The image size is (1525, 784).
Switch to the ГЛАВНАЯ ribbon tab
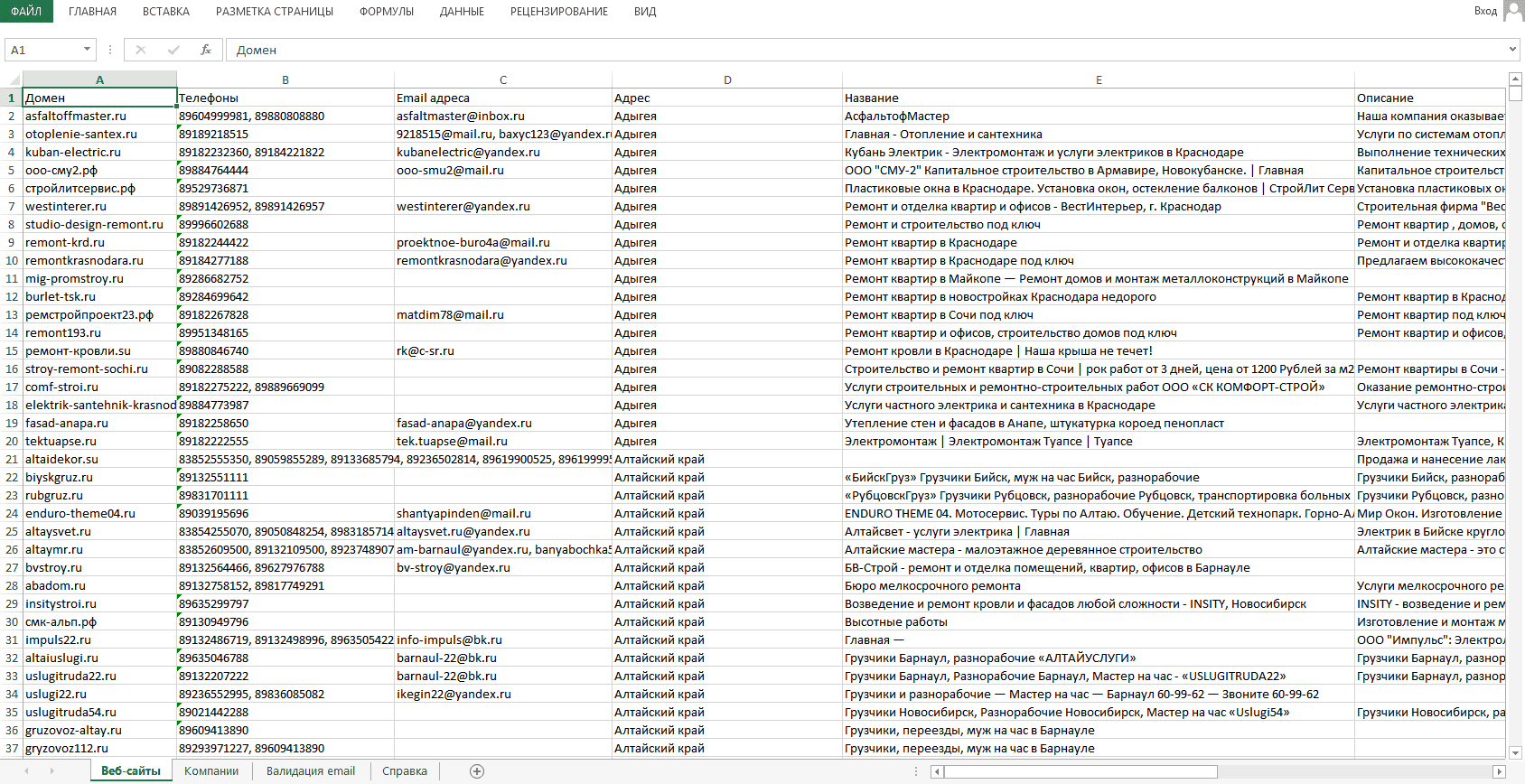point(92,12)
